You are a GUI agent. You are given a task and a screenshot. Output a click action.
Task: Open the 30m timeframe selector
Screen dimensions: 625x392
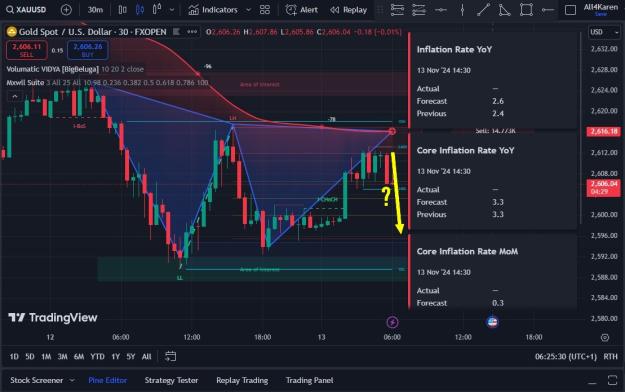pyautogui.click(x=95, y=10)
